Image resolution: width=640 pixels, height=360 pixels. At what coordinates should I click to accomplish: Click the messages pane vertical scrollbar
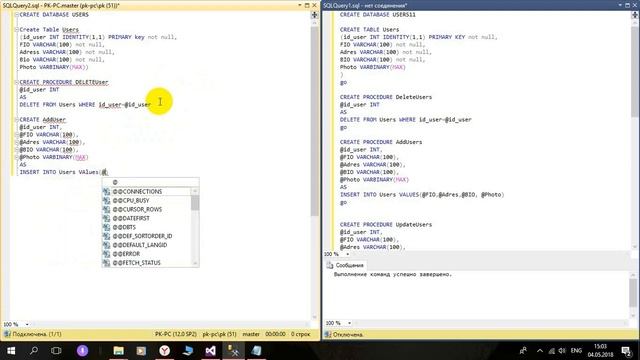click(633, 293)
